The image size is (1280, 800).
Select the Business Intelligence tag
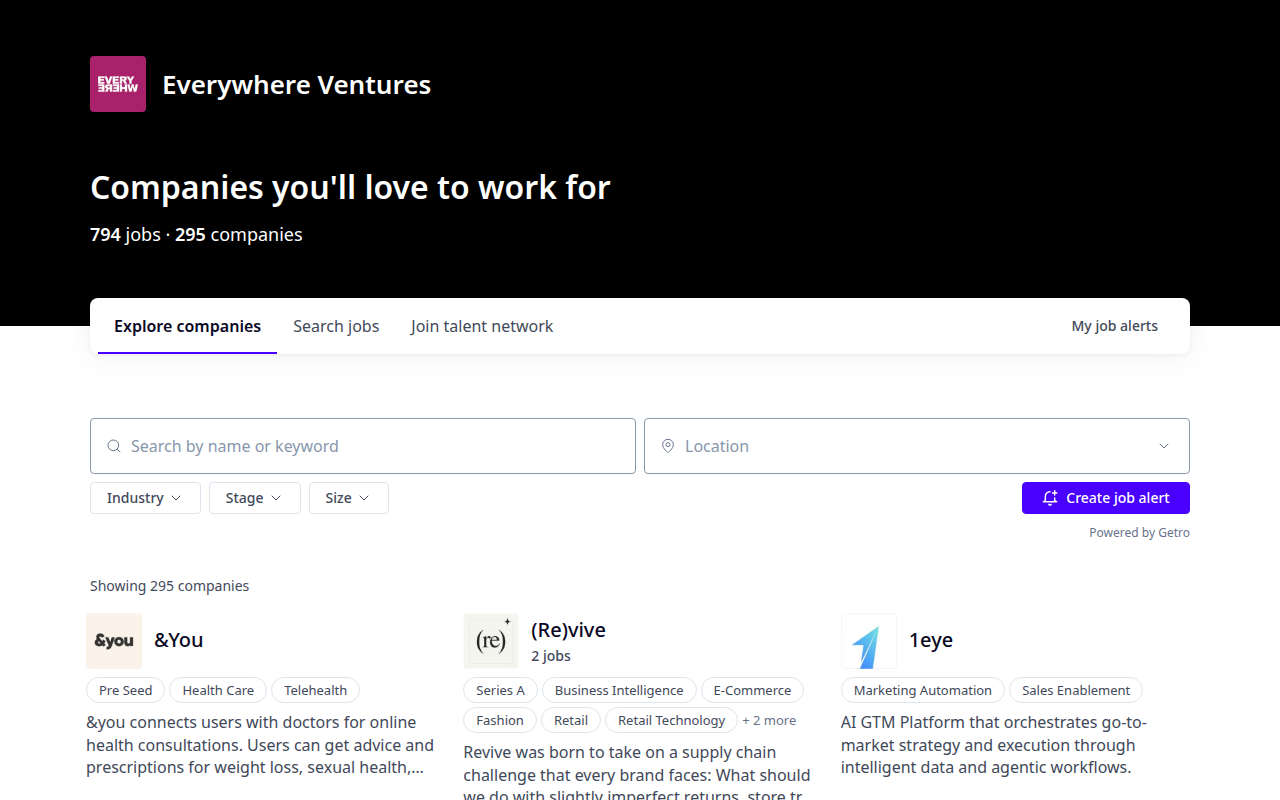(619, 690)
